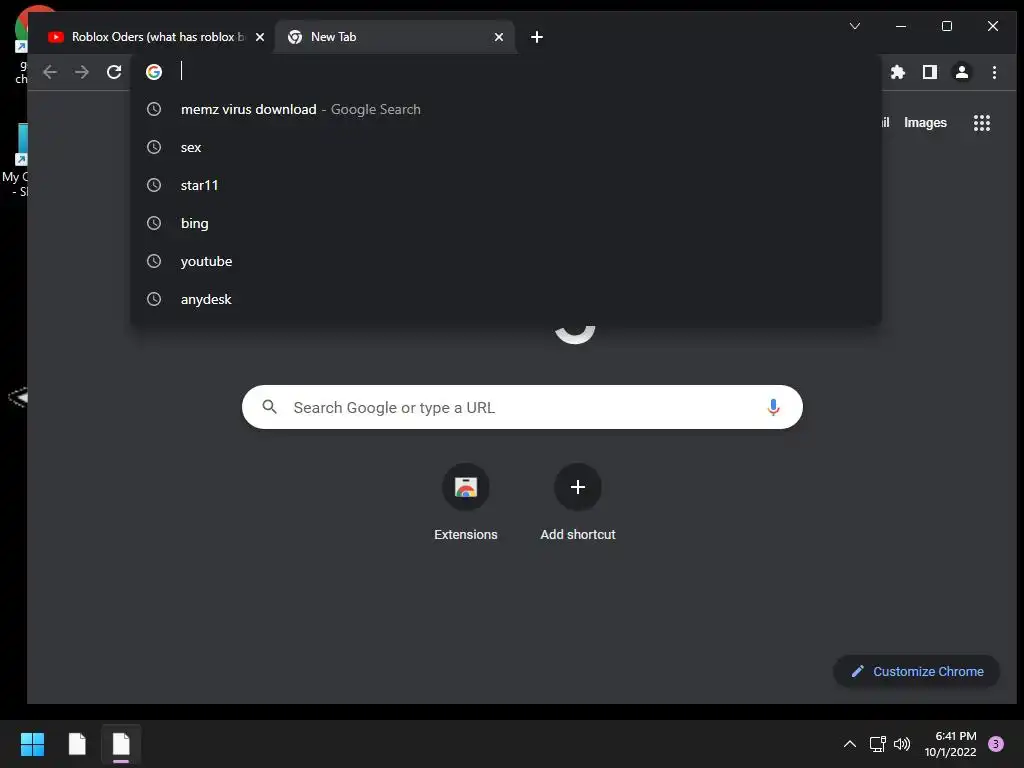Open the network status tray icon
The height and width of the screenshot is (768, 1024).
(x=877, y=744)
